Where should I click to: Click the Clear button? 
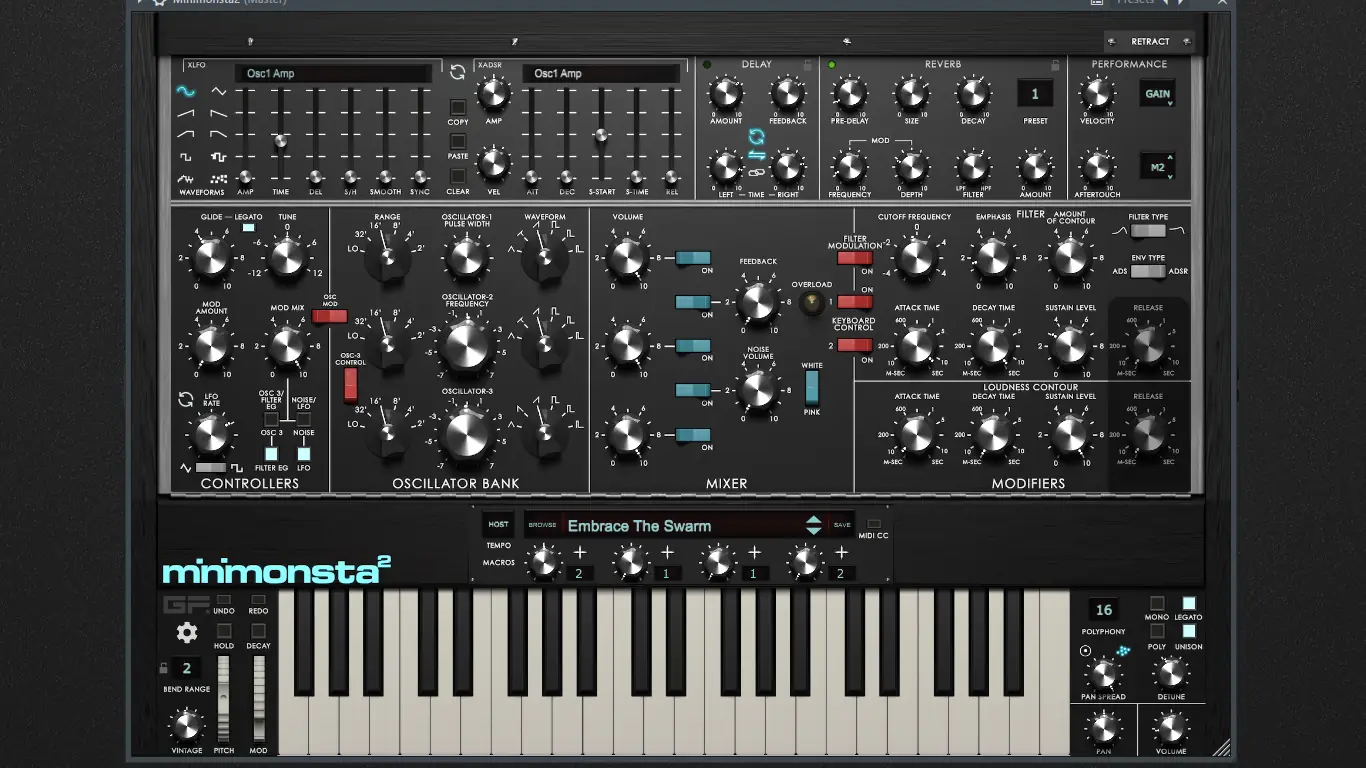458,176
